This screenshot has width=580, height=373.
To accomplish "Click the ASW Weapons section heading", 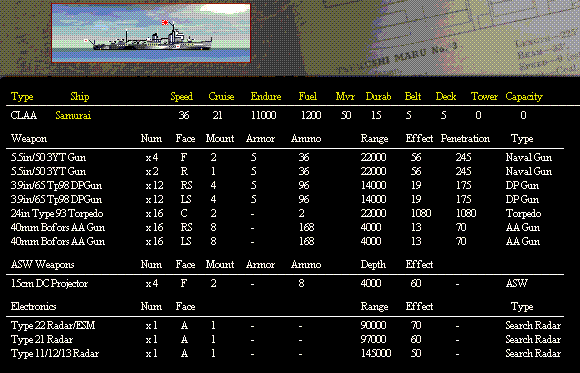I will click(43, 265).
